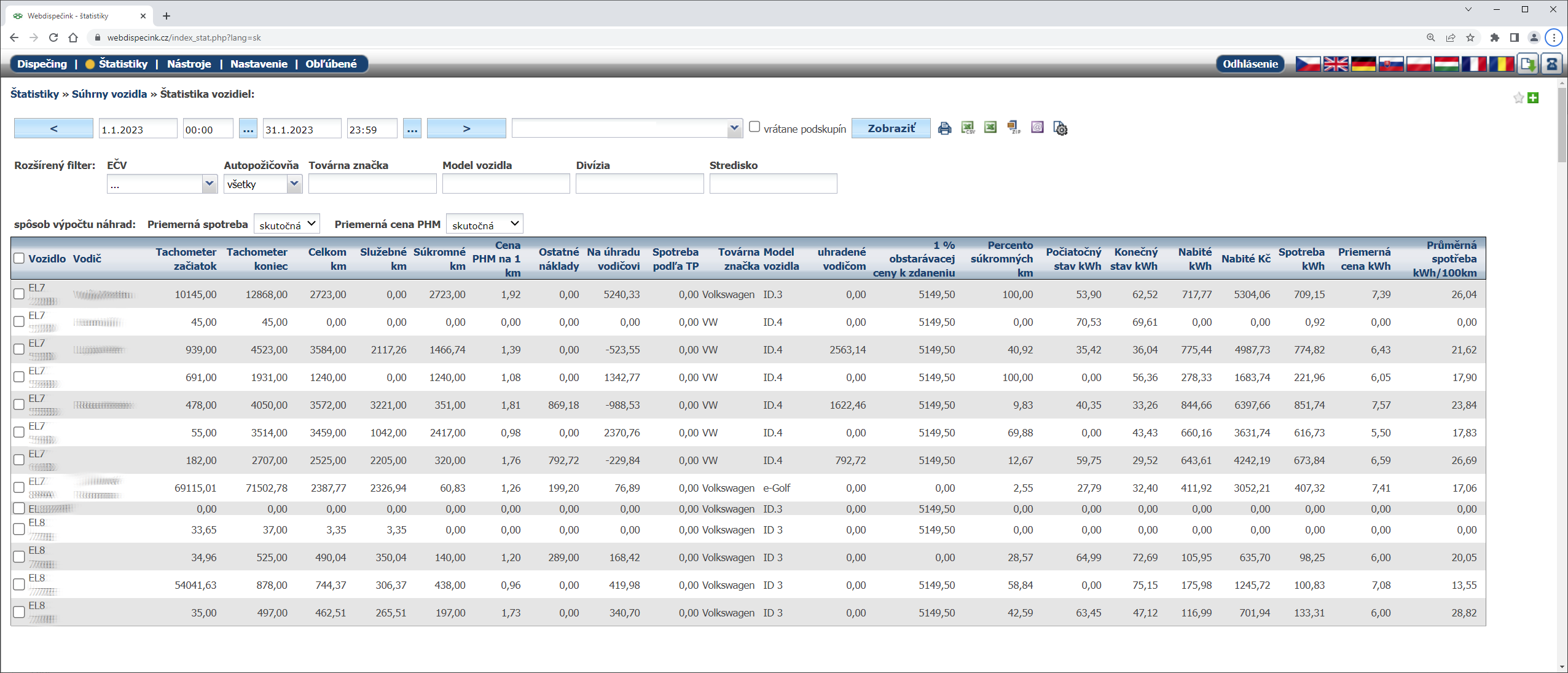Screen dimensions: 1568x673
Task: Click the green plus add icon
Action: (1533, 98)
